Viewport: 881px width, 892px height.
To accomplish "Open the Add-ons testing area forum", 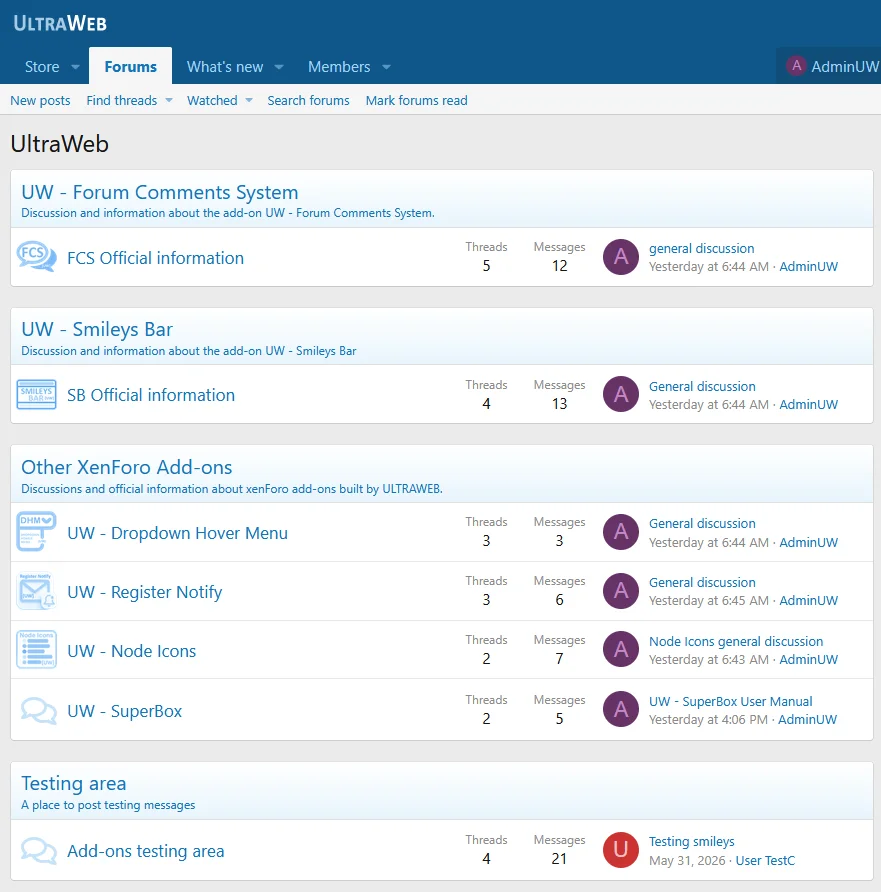I will 146,851.
